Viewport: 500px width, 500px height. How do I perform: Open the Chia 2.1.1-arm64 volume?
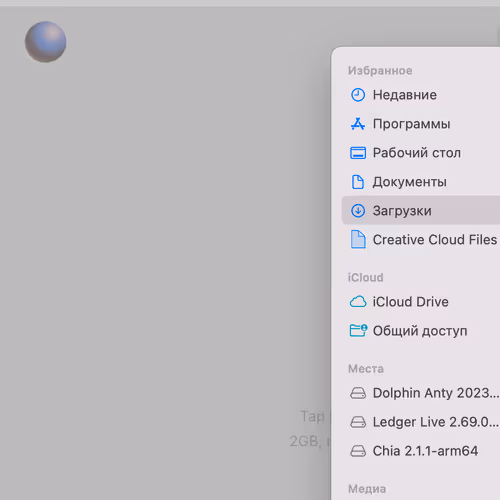click(x=421, y=451)
